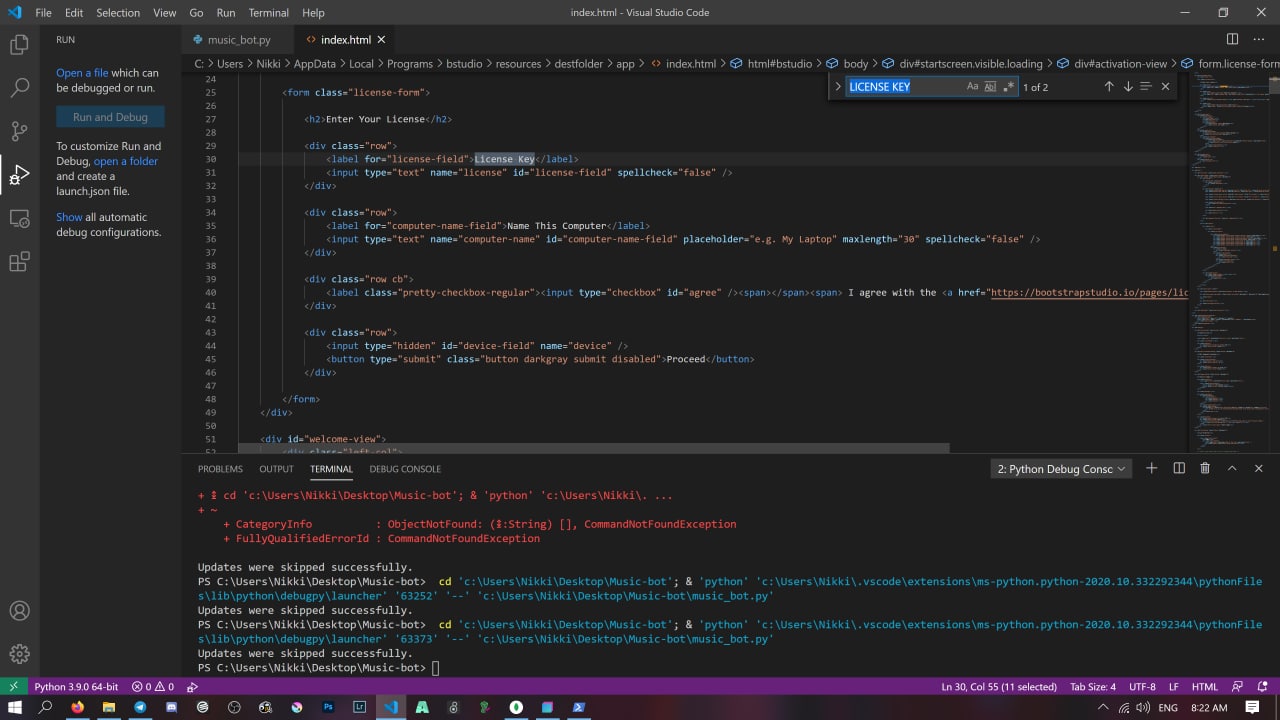The image size is (1280, 720).
Task: Click the horizontal editor scrollbar
Action: point(593,449)
